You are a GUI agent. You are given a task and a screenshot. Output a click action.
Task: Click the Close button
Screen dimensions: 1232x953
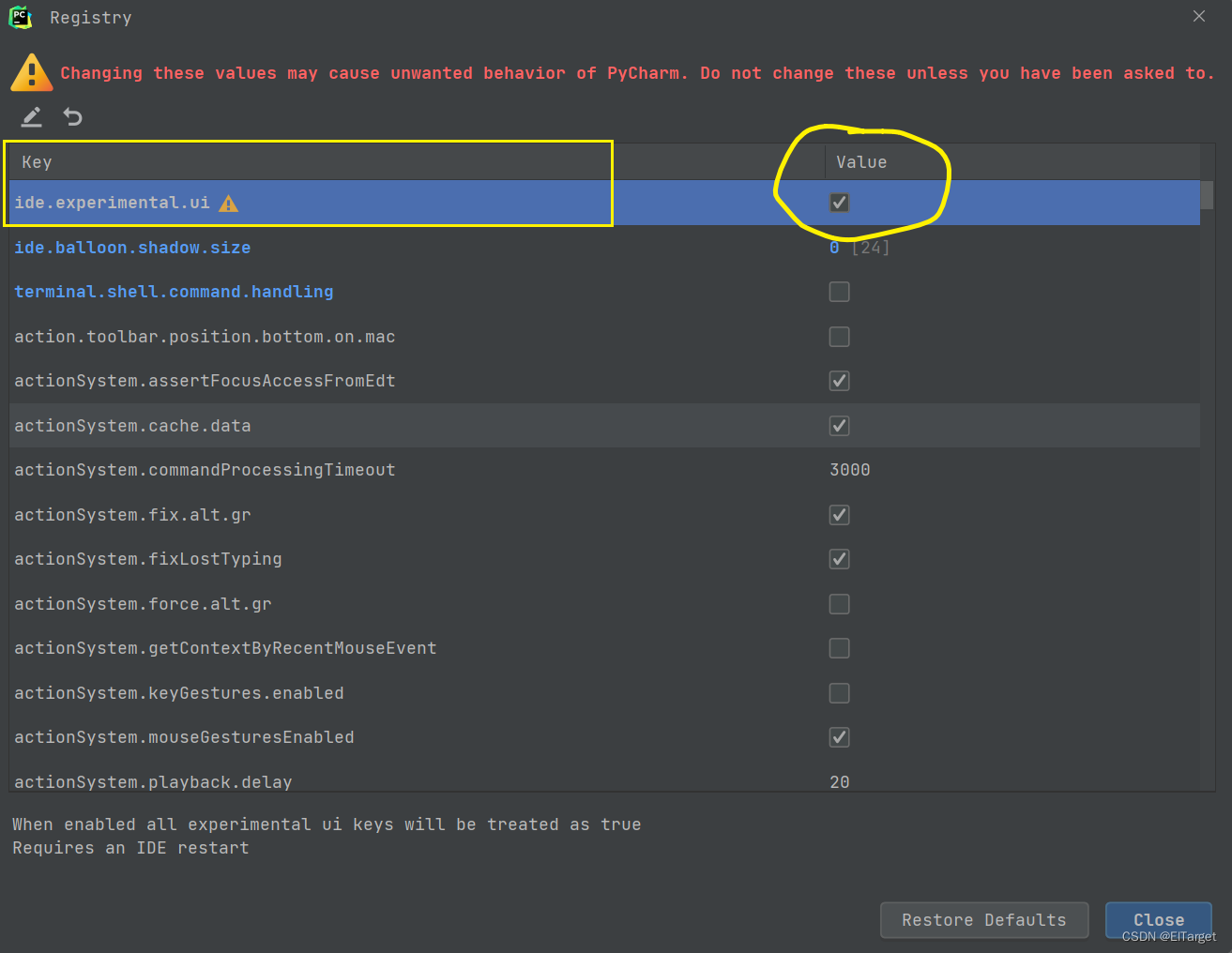(1159, 920)
